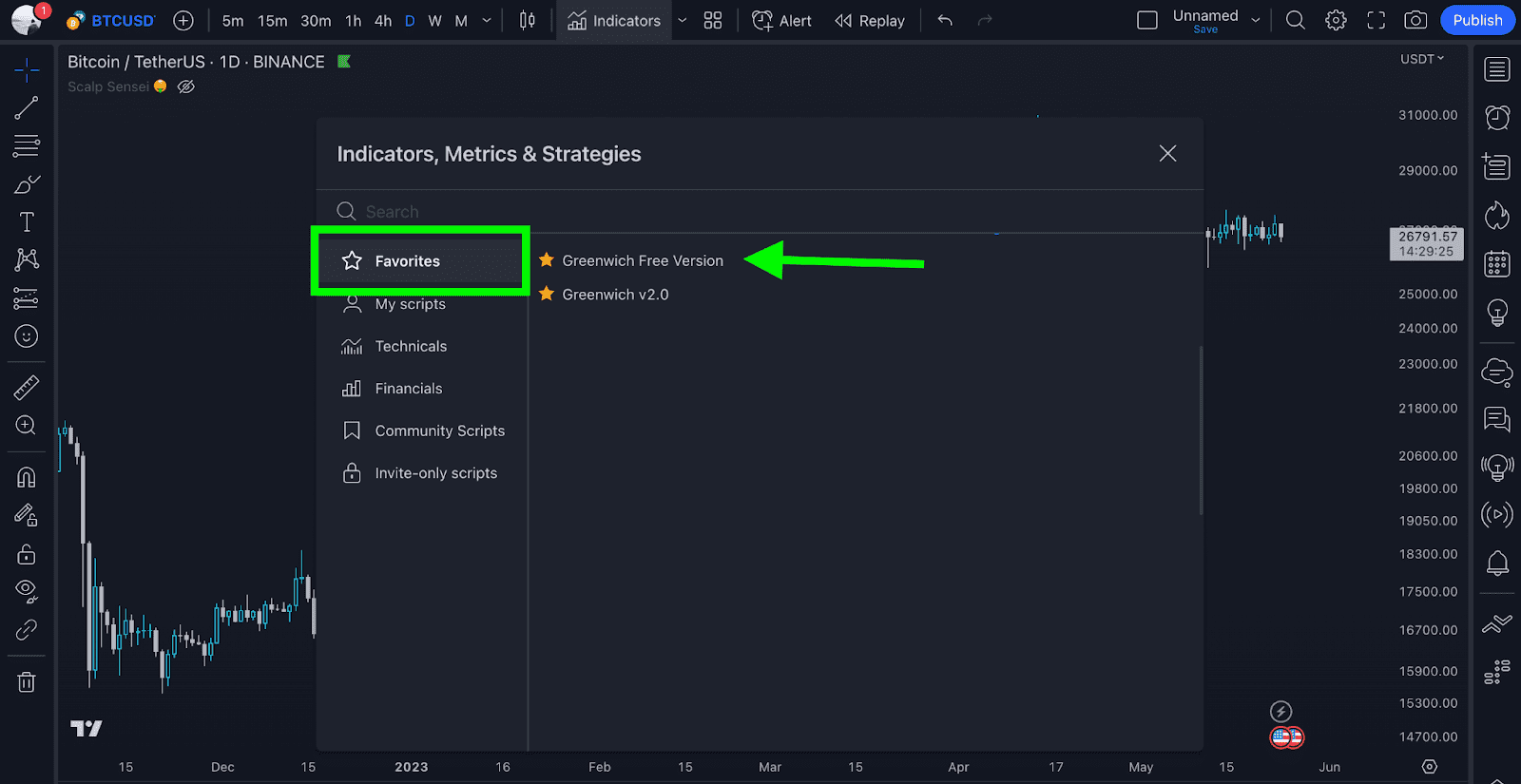Click the Indicators toolbar button
The height and width of the screenshot is (784, 1521).
pyautogui.click(x=614, y=20)
